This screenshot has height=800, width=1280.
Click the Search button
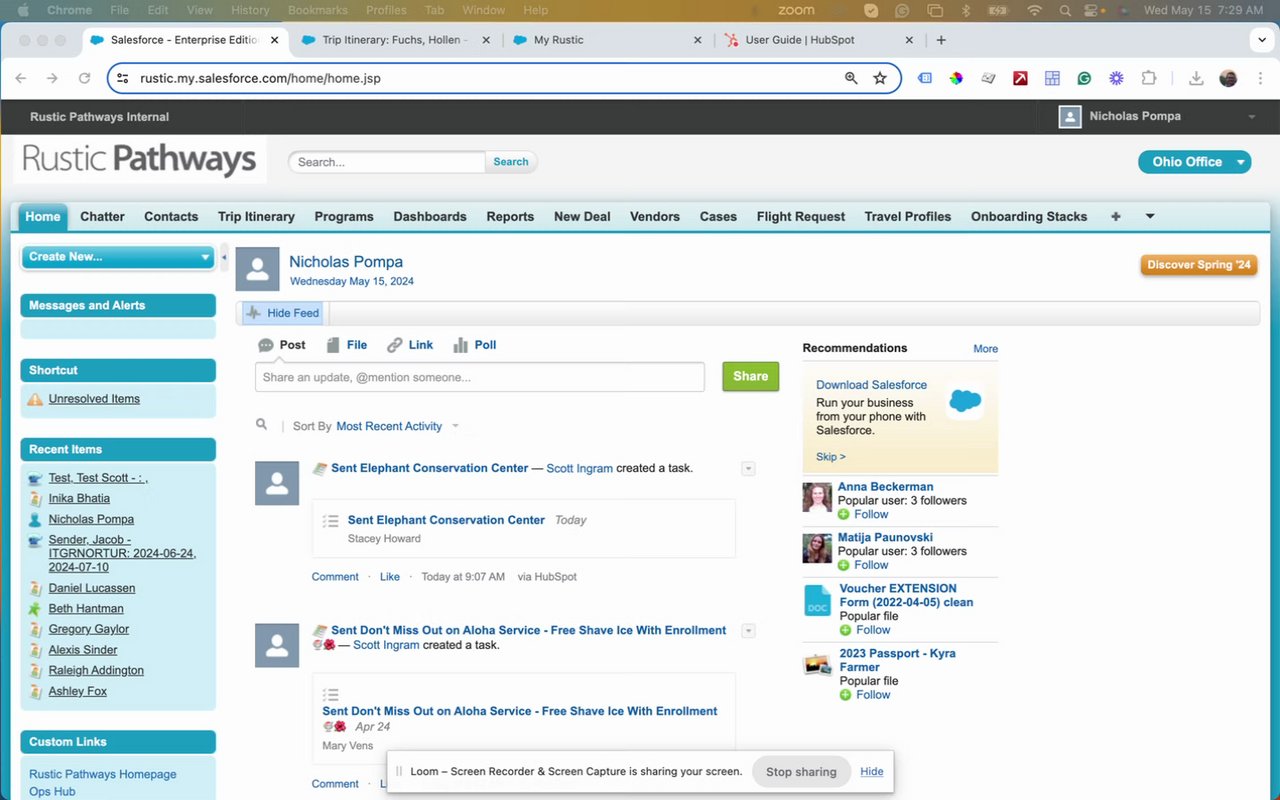pyautogui.click(x=511, y=162)
